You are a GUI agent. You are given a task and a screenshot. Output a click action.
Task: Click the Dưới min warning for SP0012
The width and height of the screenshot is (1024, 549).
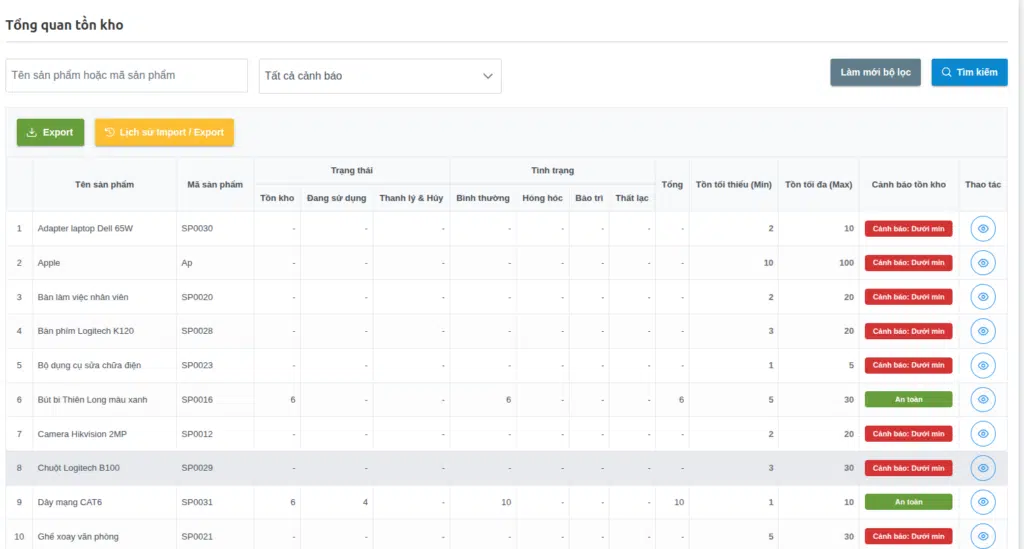pos(908,433)
